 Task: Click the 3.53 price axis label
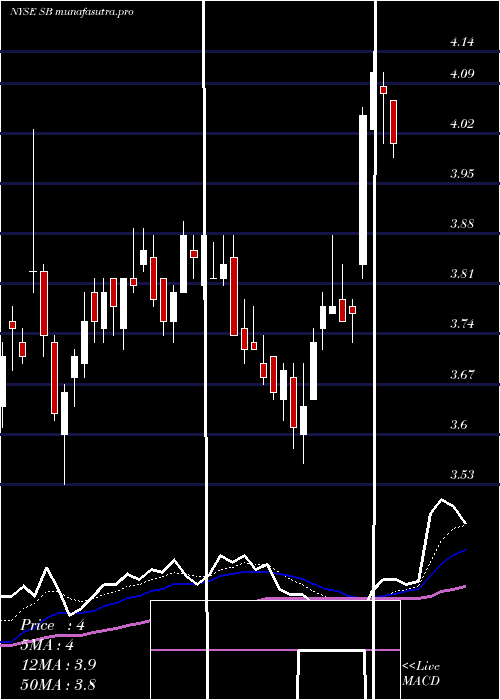click(x=462, y=475)
